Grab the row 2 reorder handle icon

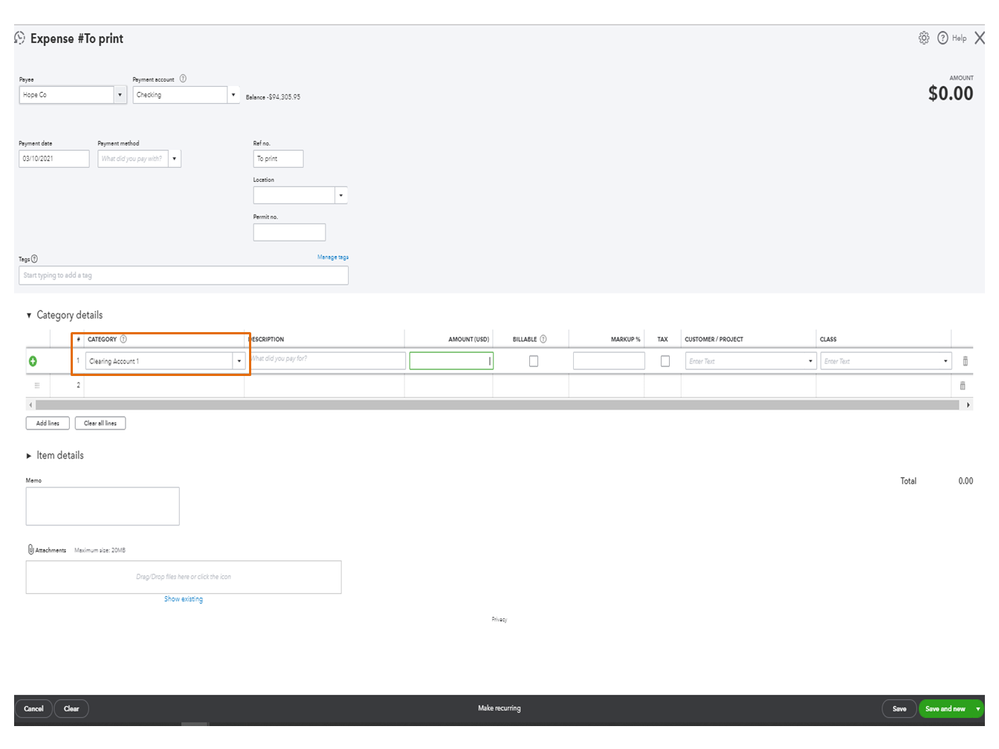click(x=37, y=385)
